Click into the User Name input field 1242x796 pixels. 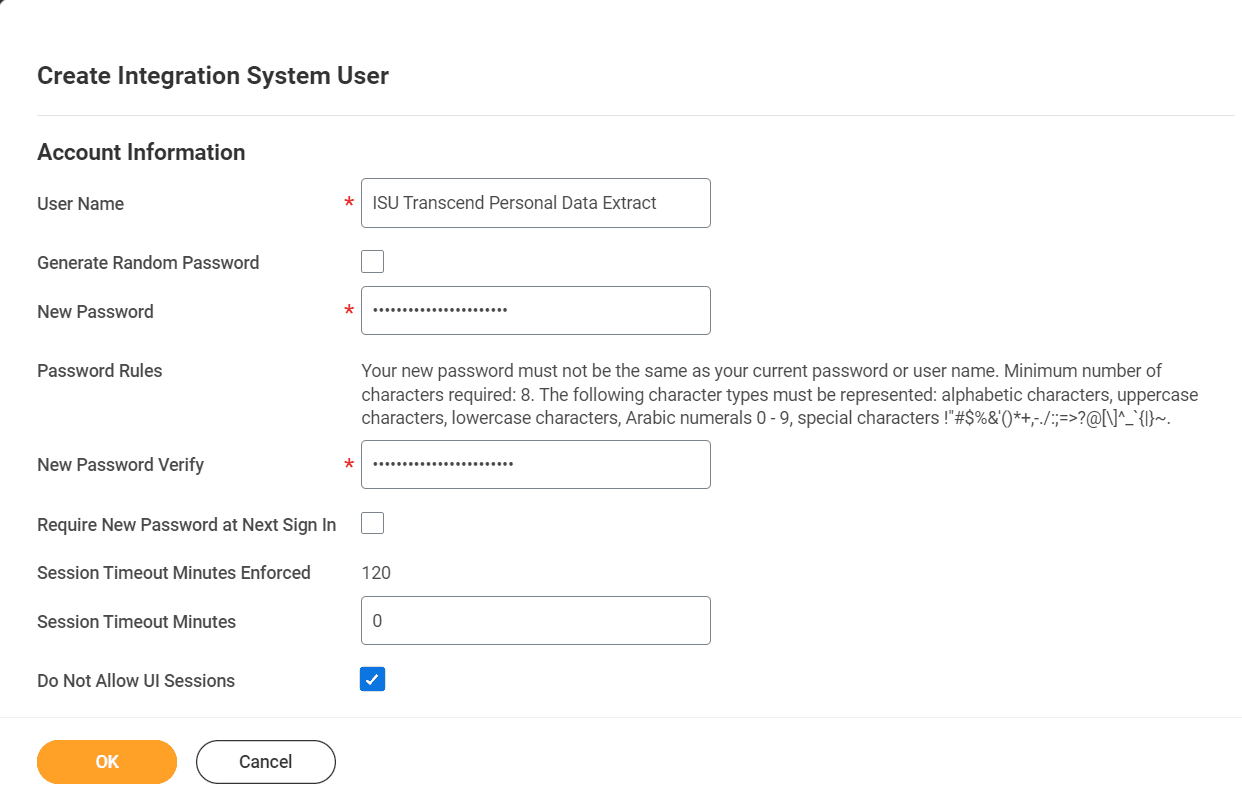535,202
